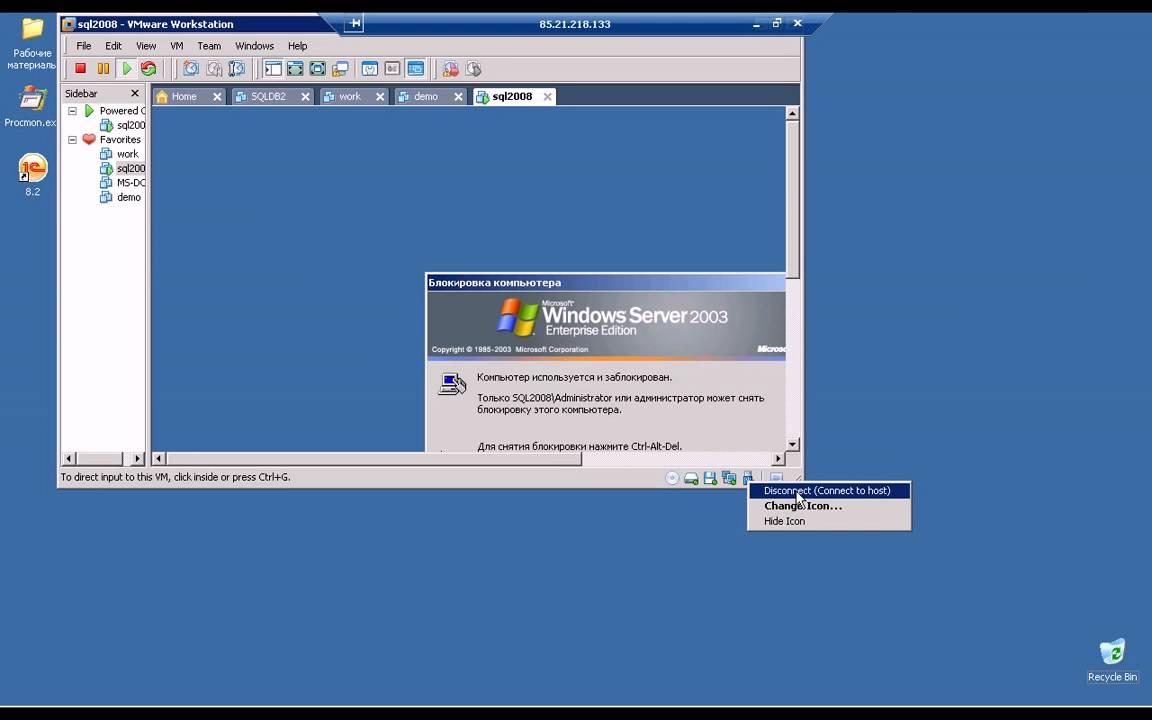Choose Disconnect (Connect to host)

pos(829,490)
